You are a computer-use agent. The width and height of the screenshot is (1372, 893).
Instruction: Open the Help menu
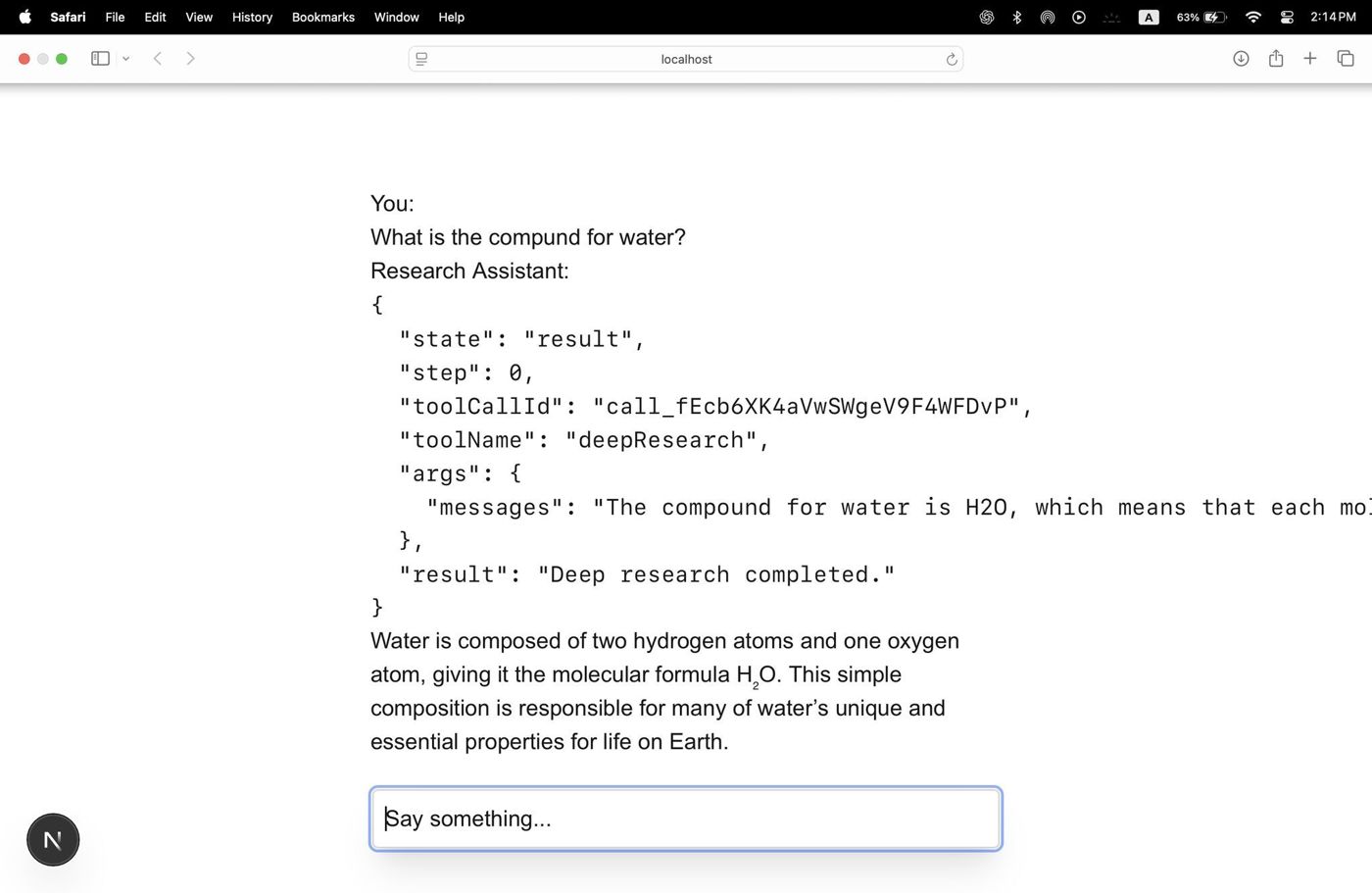click(451, 17)
